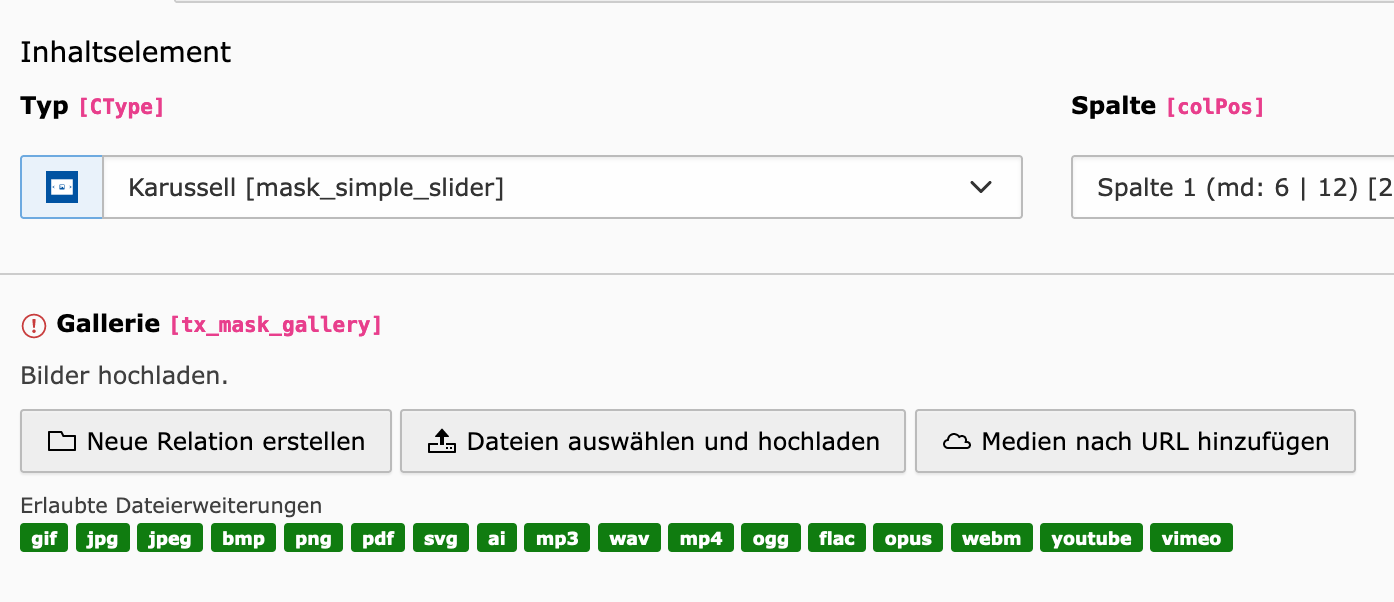
Task: Click the svg extension badge
Action: [440, 539]
